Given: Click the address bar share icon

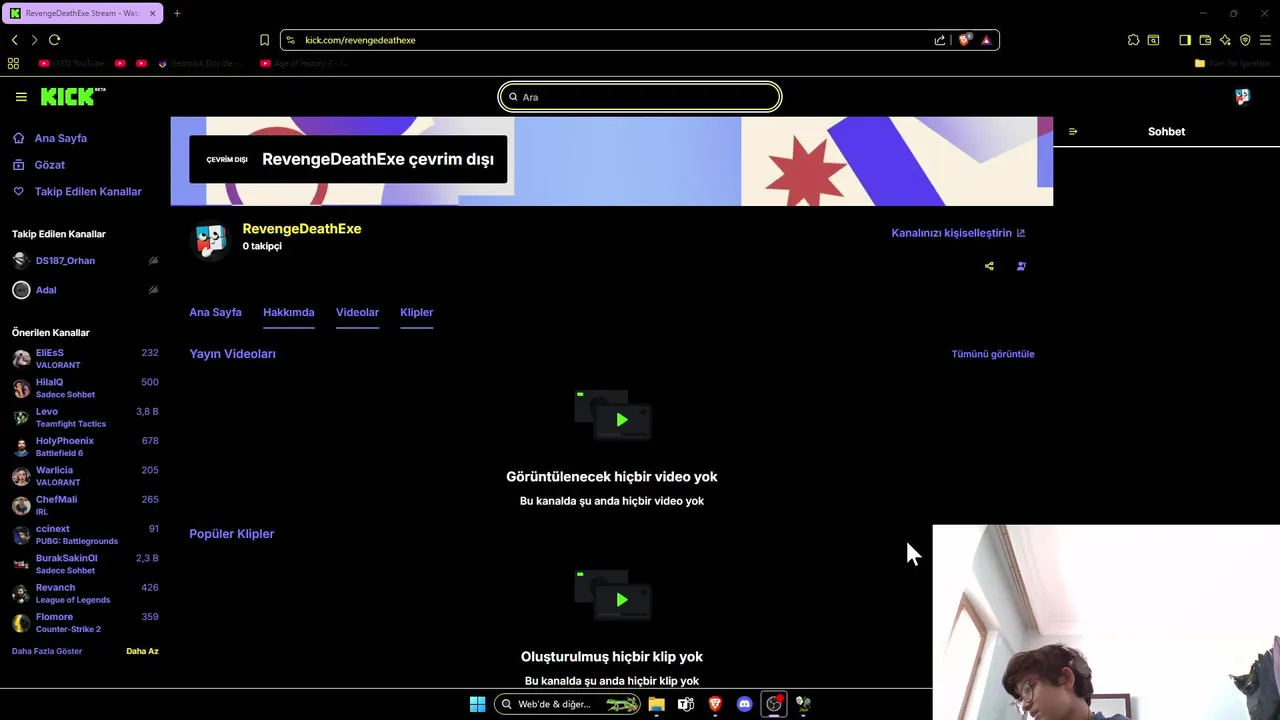Looking at the screenshot, I should click(940, 40).
